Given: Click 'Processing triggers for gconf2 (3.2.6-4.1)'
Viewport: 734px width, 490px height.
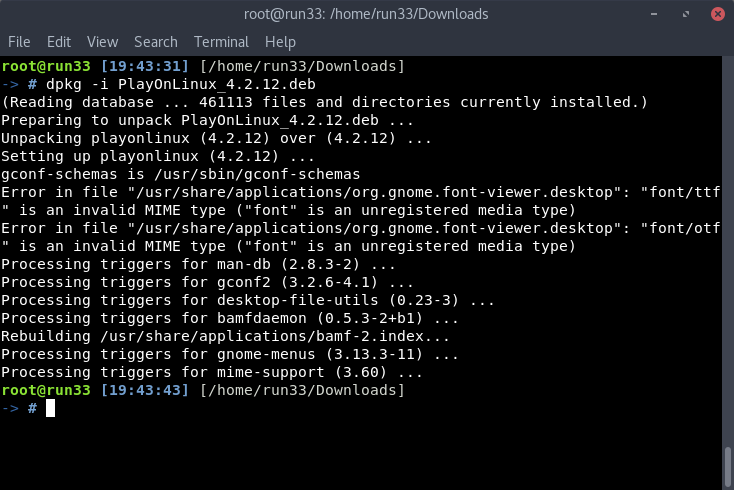Looking at the screenshot, I should (x=207, y=282).
